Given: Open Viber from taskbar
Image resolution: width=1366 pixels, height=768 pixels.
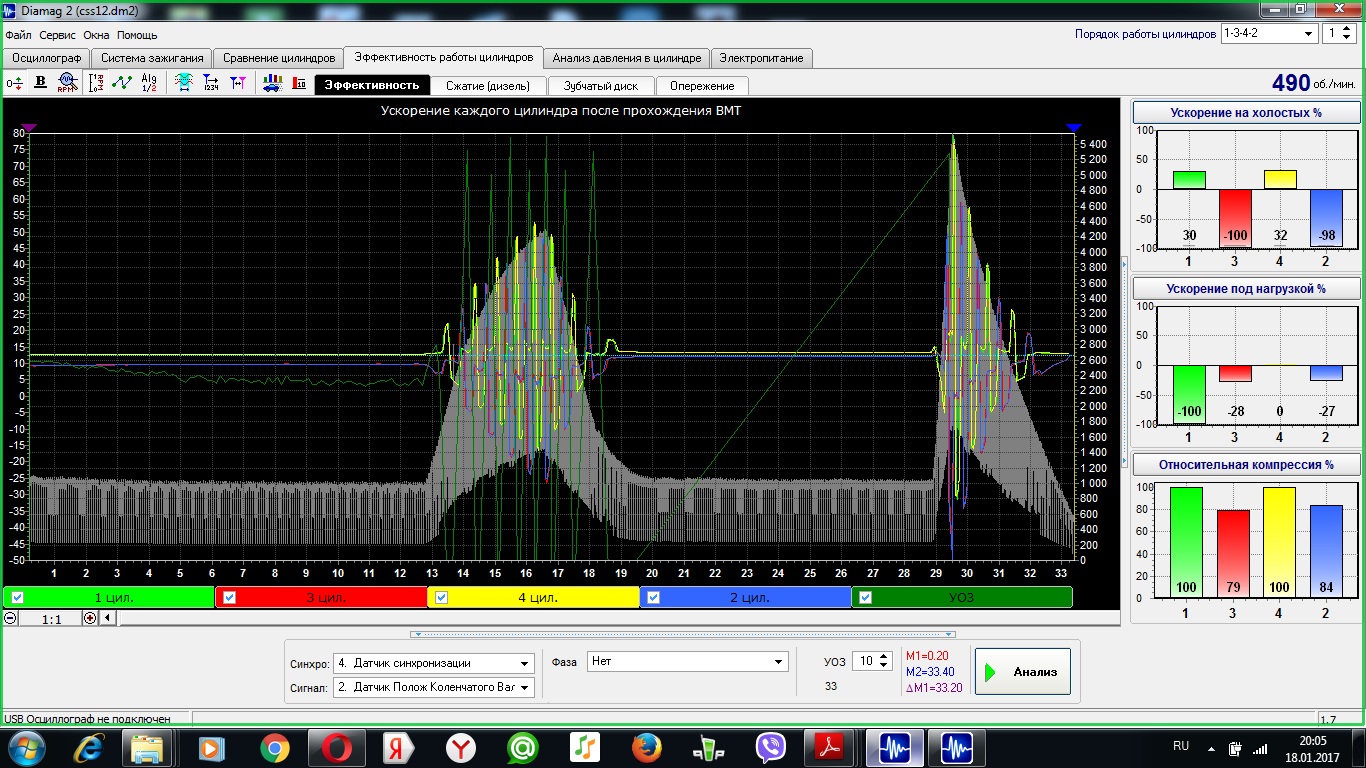Looking at the screenshot, I should (x=770, y=747).
